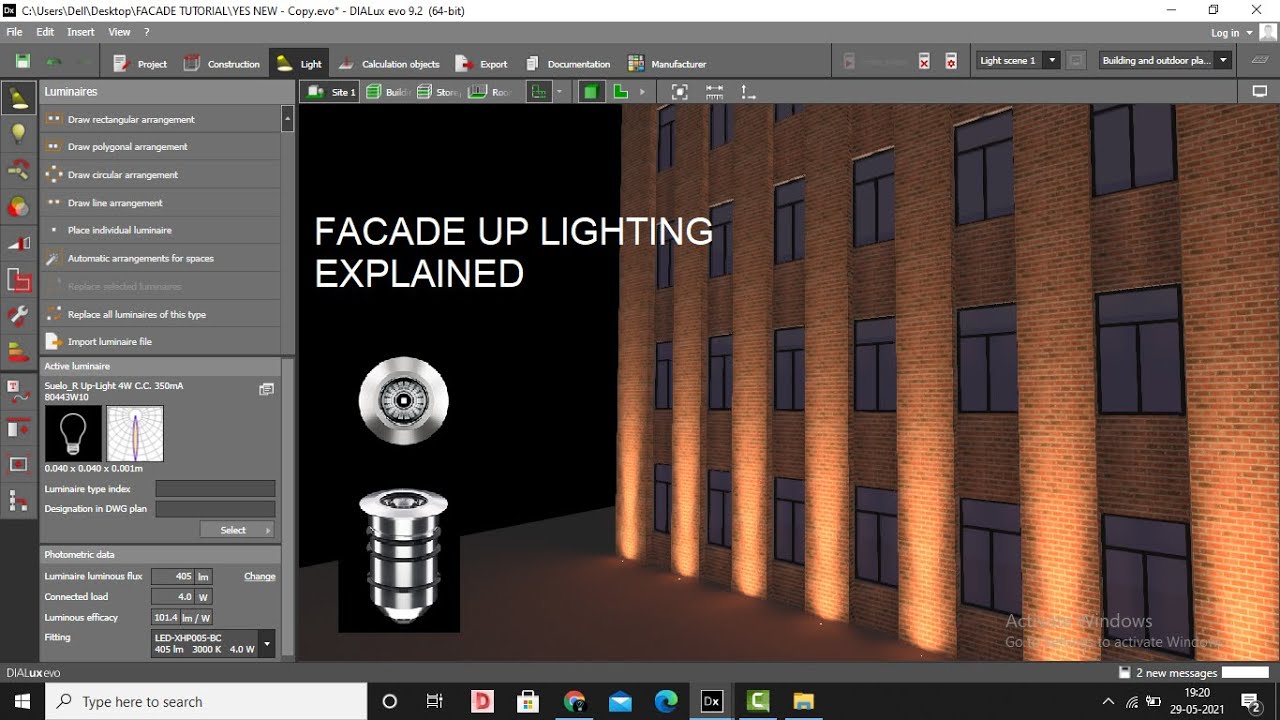This screenshot has height=720, width=1280.
Task: Open the energy consumption tool in the sidebar
Action: [18, 352]
